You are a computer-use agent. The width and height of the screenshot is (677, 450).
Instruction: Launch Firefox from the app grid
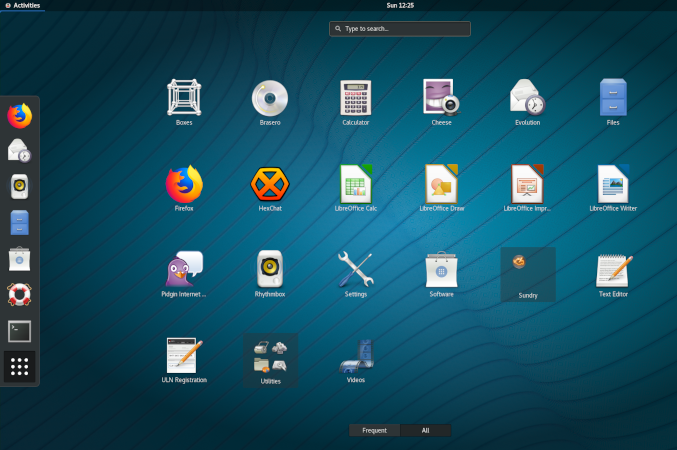point(184,188)
